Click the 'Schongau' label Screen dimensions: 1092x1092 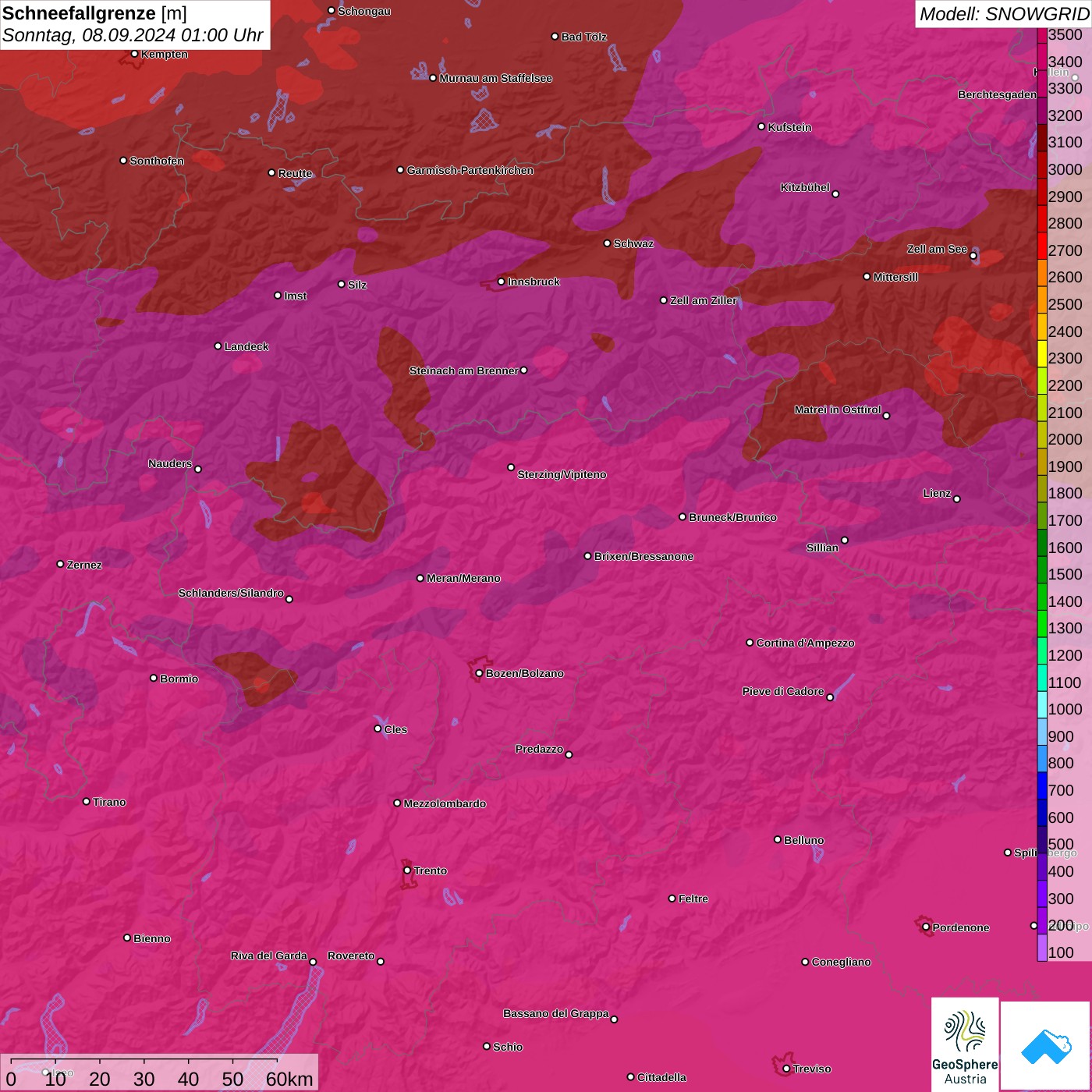click(364, 11)
